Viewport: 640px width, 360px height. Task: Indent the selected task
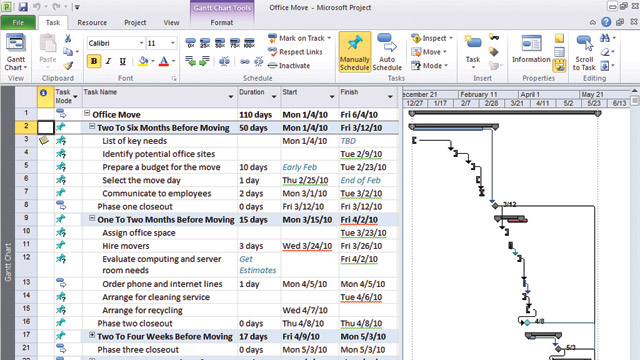tap(204, 61)
